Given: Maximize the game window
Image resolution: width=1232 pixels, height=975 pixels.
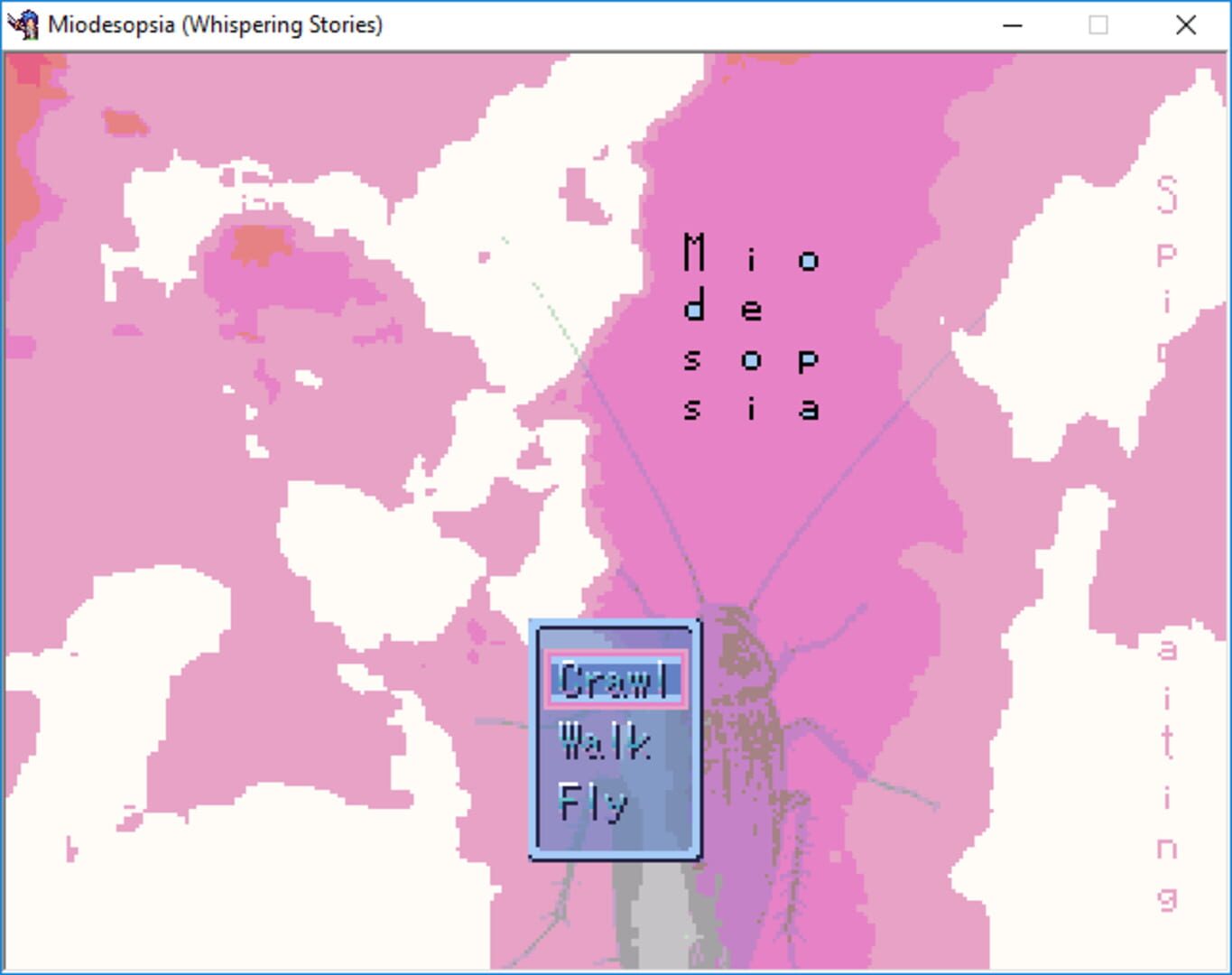Looking at the screenshot, I should [x=1098, y=25].
